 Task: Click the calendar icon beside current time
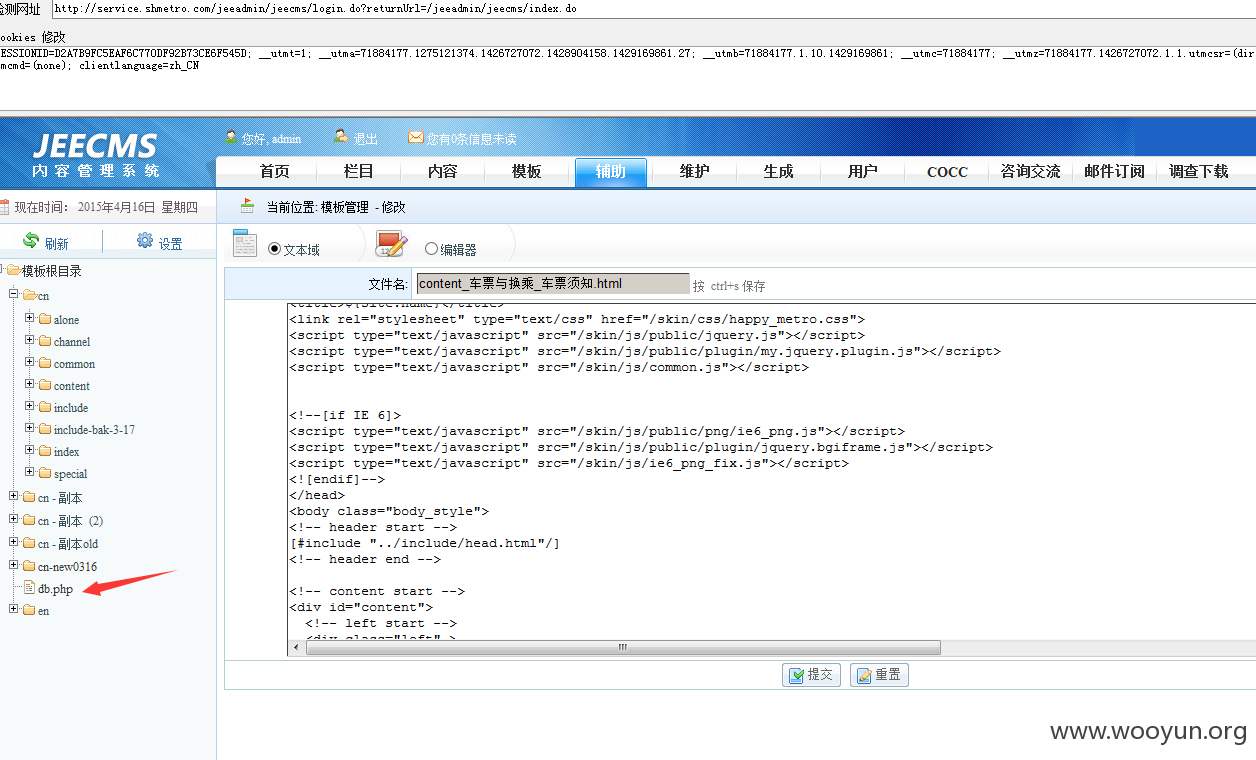(4, 207)
